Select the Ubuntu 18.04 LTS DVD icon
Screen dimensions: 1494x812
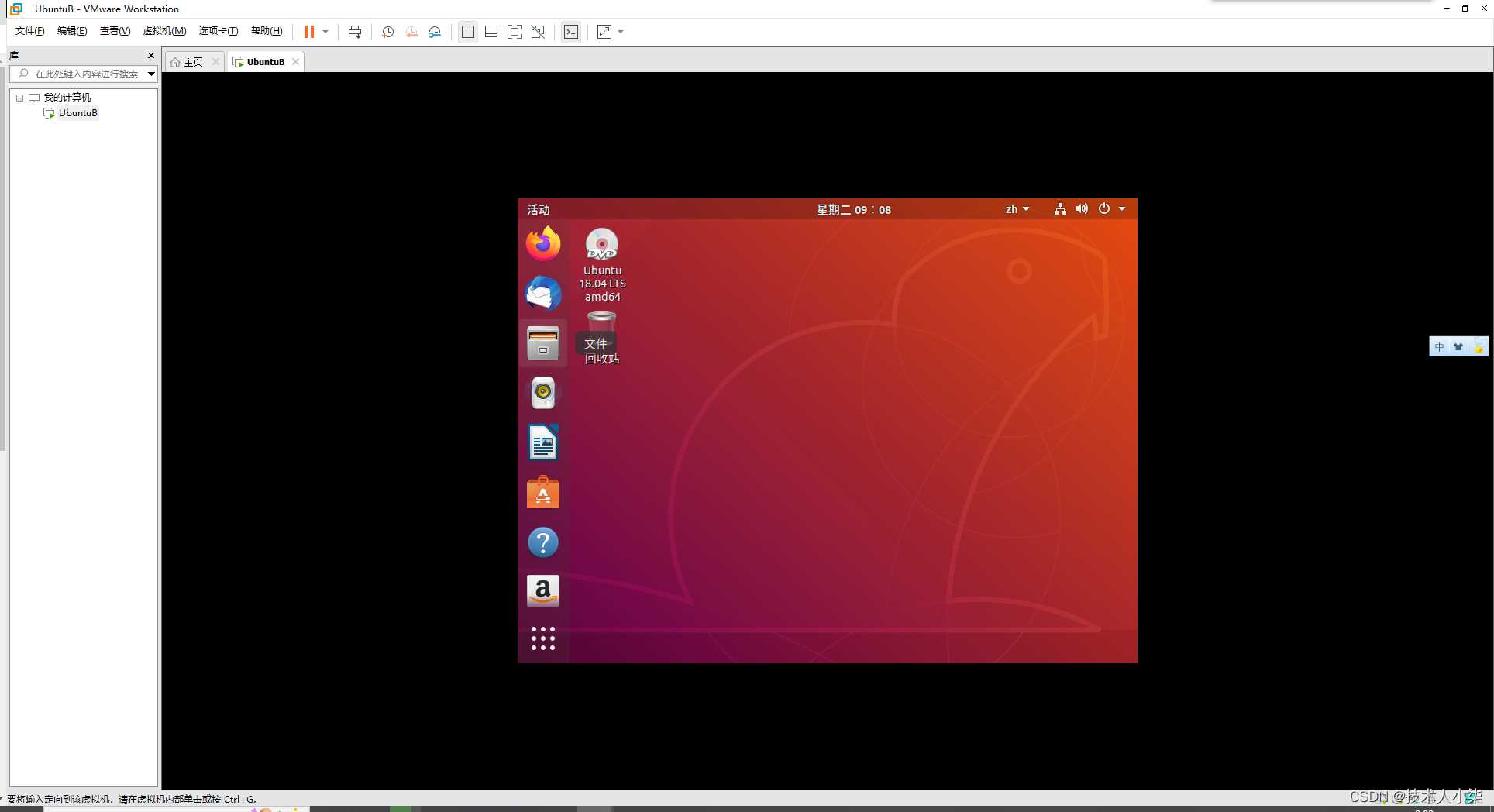point(602,265)
